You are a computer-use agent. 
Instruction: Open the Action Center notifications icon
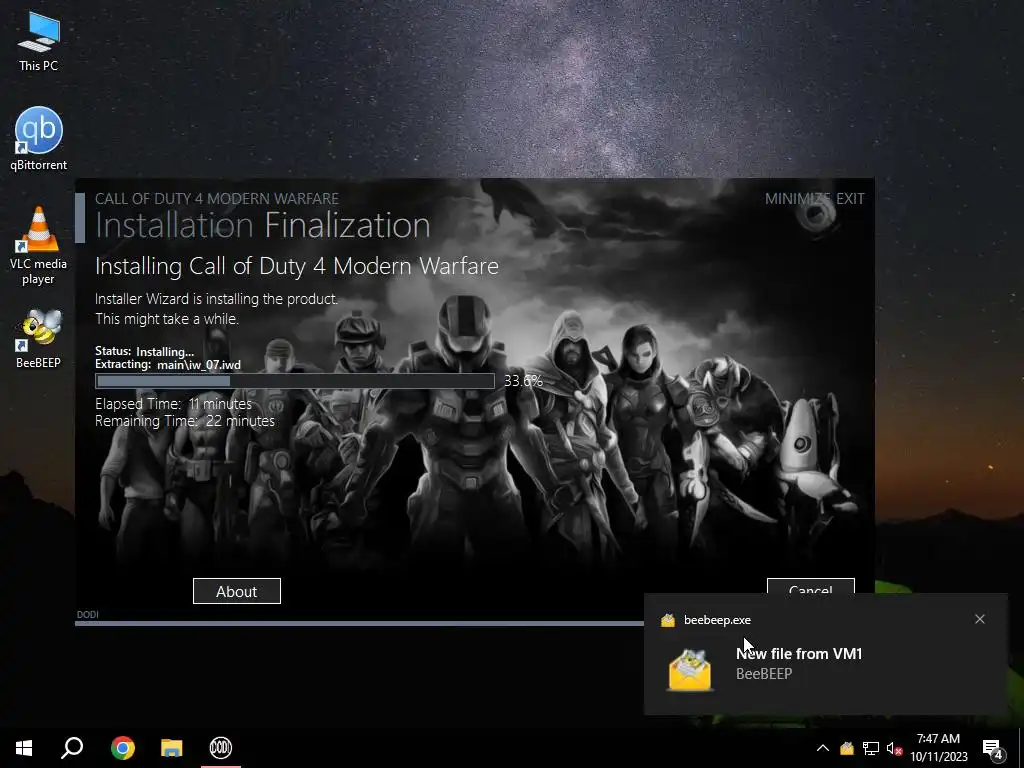click(x=993, y=749)
